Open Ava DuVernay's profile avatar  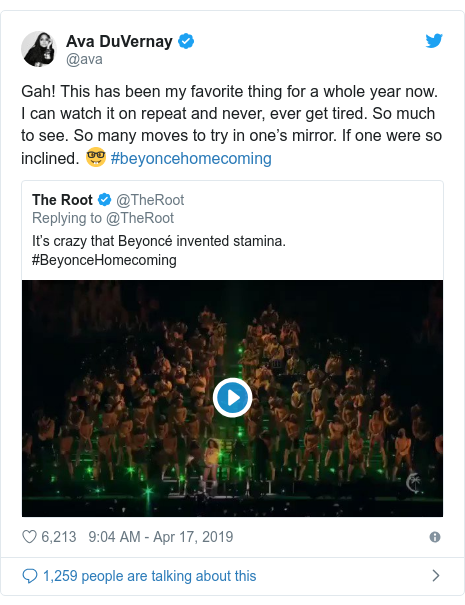click(39, 49)
